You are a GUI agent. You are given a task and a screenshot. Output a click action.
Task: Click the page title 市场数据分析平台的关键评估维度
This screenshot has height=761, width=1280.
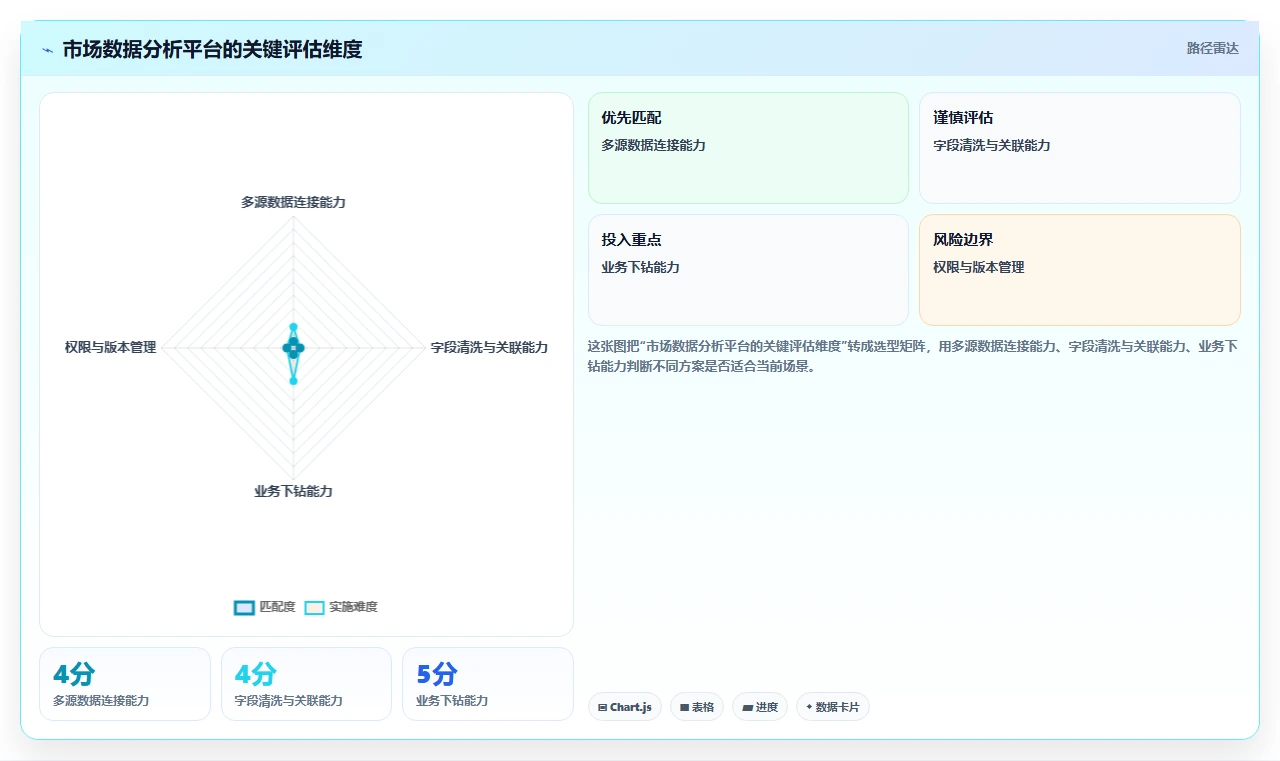[x=212, y=49]
